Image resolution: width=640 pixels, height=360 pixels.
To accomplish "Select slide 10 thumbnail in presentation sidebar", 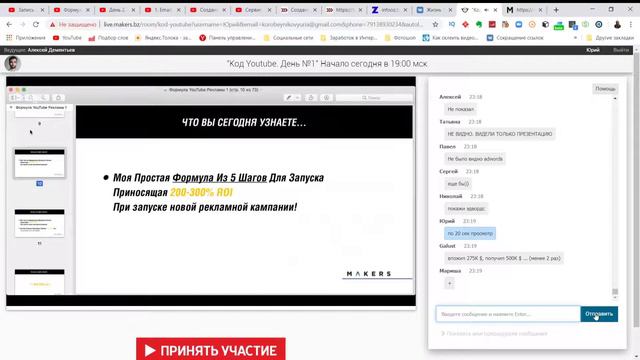I will point(40,163).
